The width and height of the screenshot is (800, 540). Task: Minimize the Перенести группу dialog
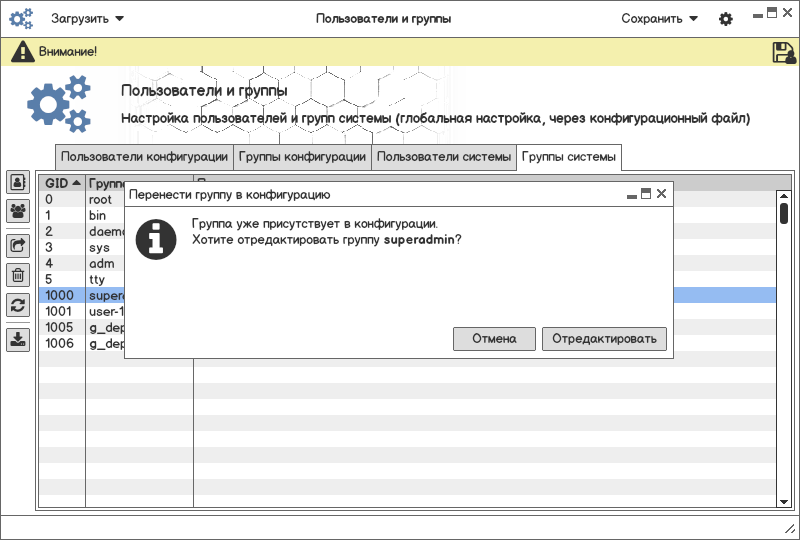[x=632, y=196]
